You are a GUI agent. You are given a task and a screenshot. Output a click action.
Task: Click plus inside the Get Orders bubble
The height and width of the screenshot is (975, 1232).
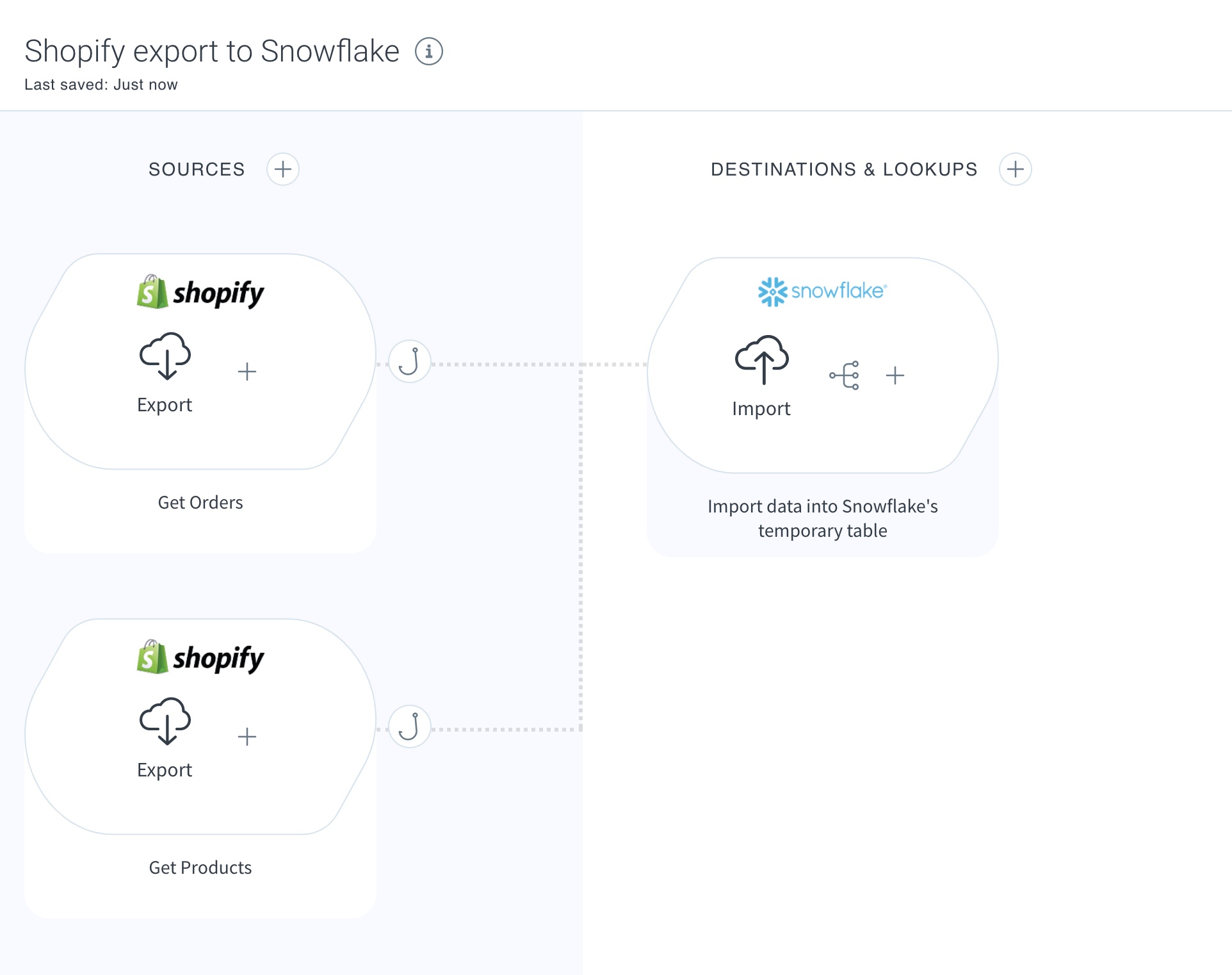pos(247,372)
